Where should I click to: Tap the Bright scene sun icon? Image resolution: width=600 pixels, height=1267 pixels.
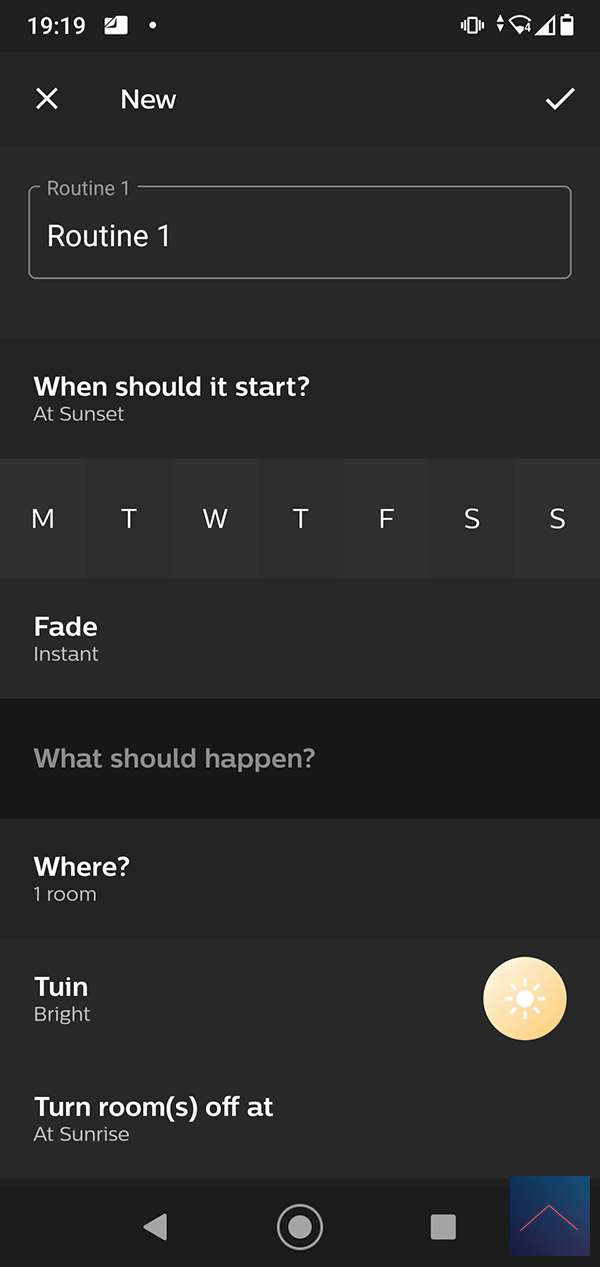coord(525,999)
